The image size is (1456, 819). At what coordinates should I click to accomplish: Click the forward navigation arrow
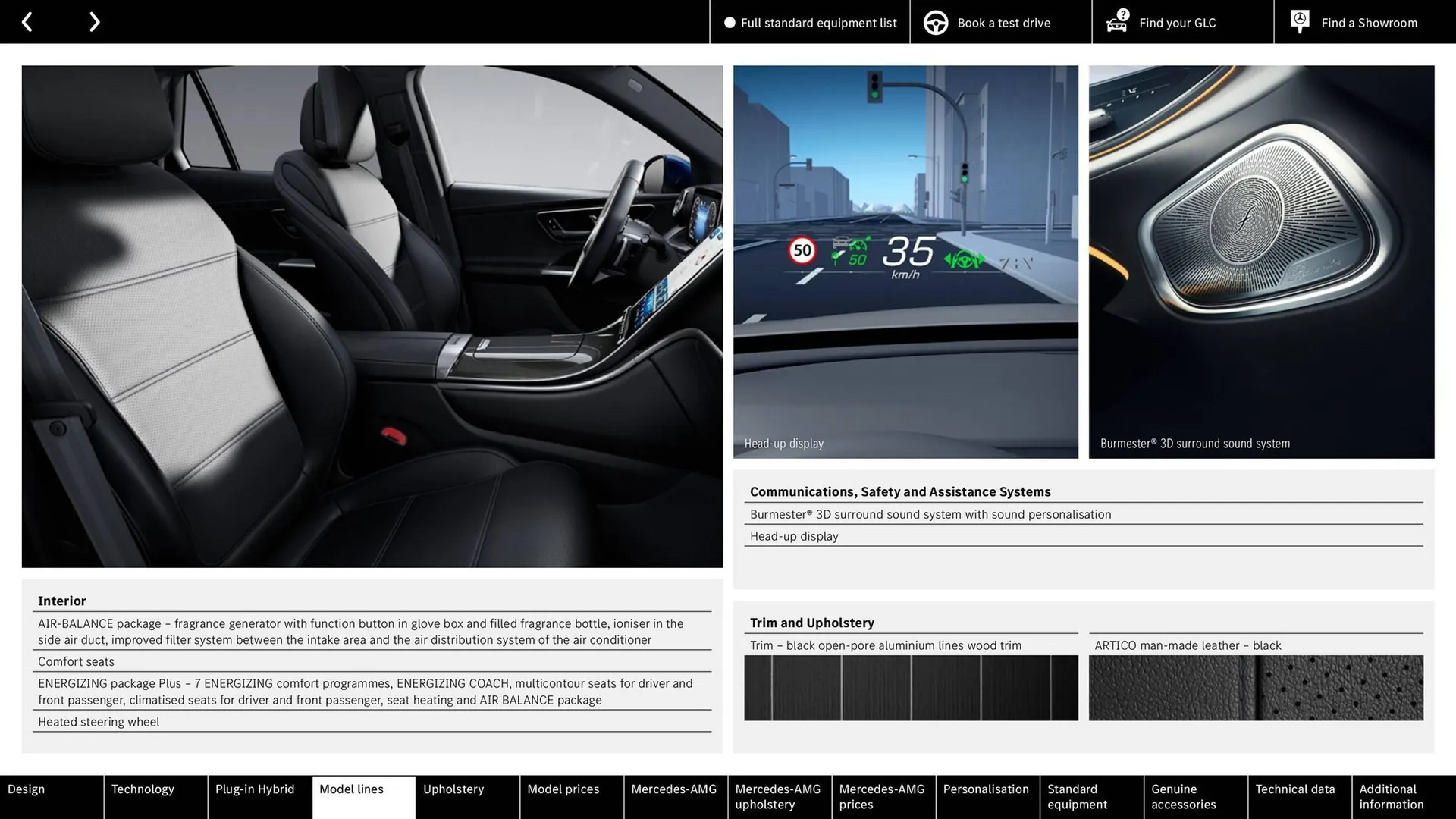pos(94,21)
